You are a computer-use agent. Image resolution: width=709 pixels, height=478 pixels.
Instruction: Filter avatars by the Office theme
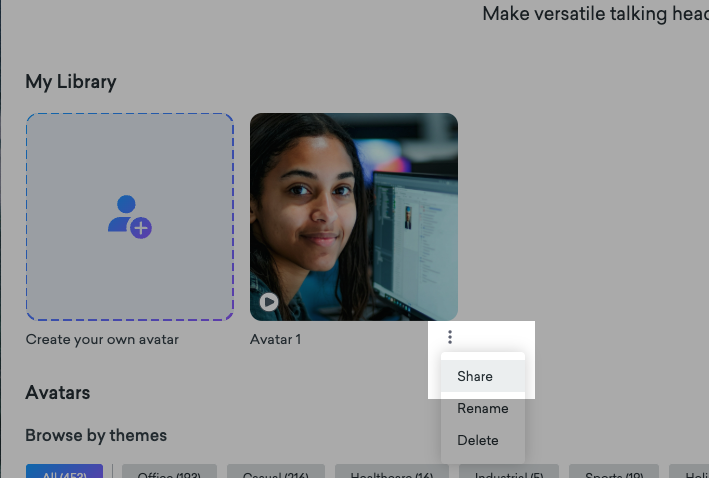coord(169,472)
